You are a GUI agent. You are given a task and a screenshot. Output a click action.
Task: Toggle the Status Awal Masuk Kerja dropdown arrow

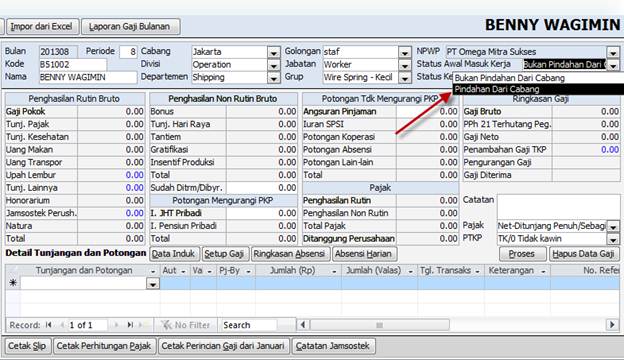point(613,65)
